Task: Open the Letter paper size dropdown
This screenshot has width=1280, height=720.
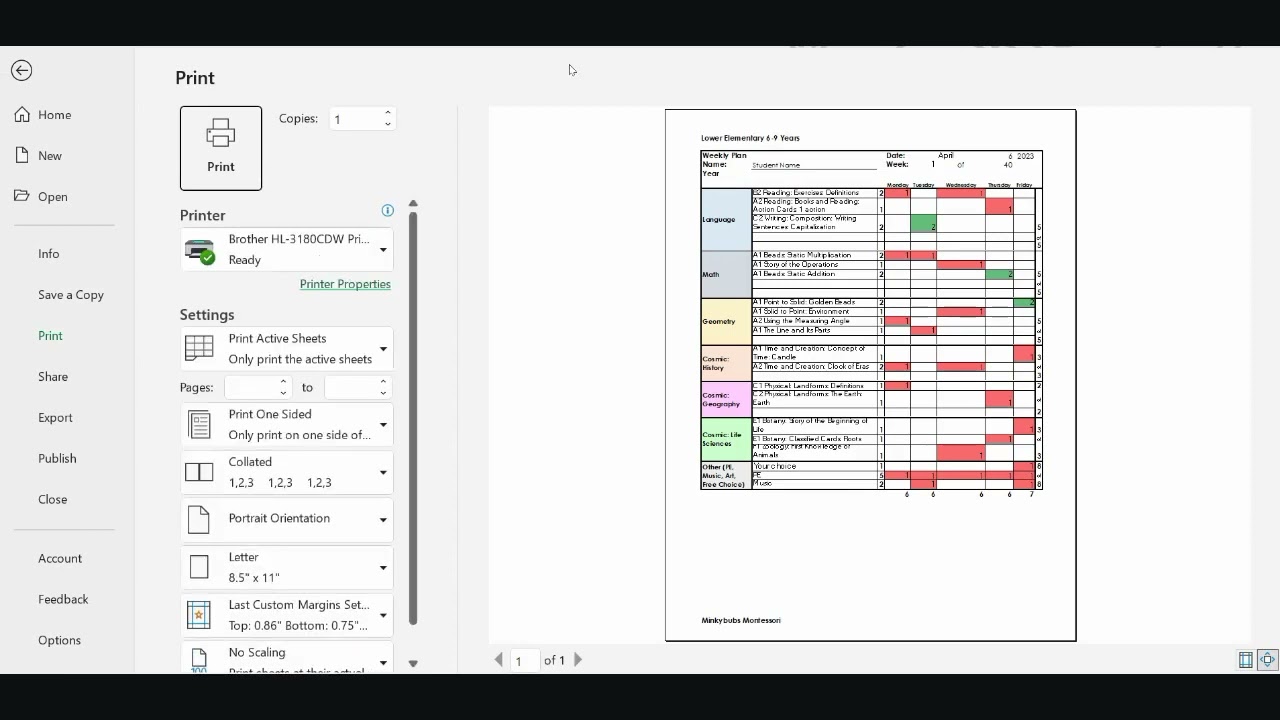Action: (x=287, y=567)
